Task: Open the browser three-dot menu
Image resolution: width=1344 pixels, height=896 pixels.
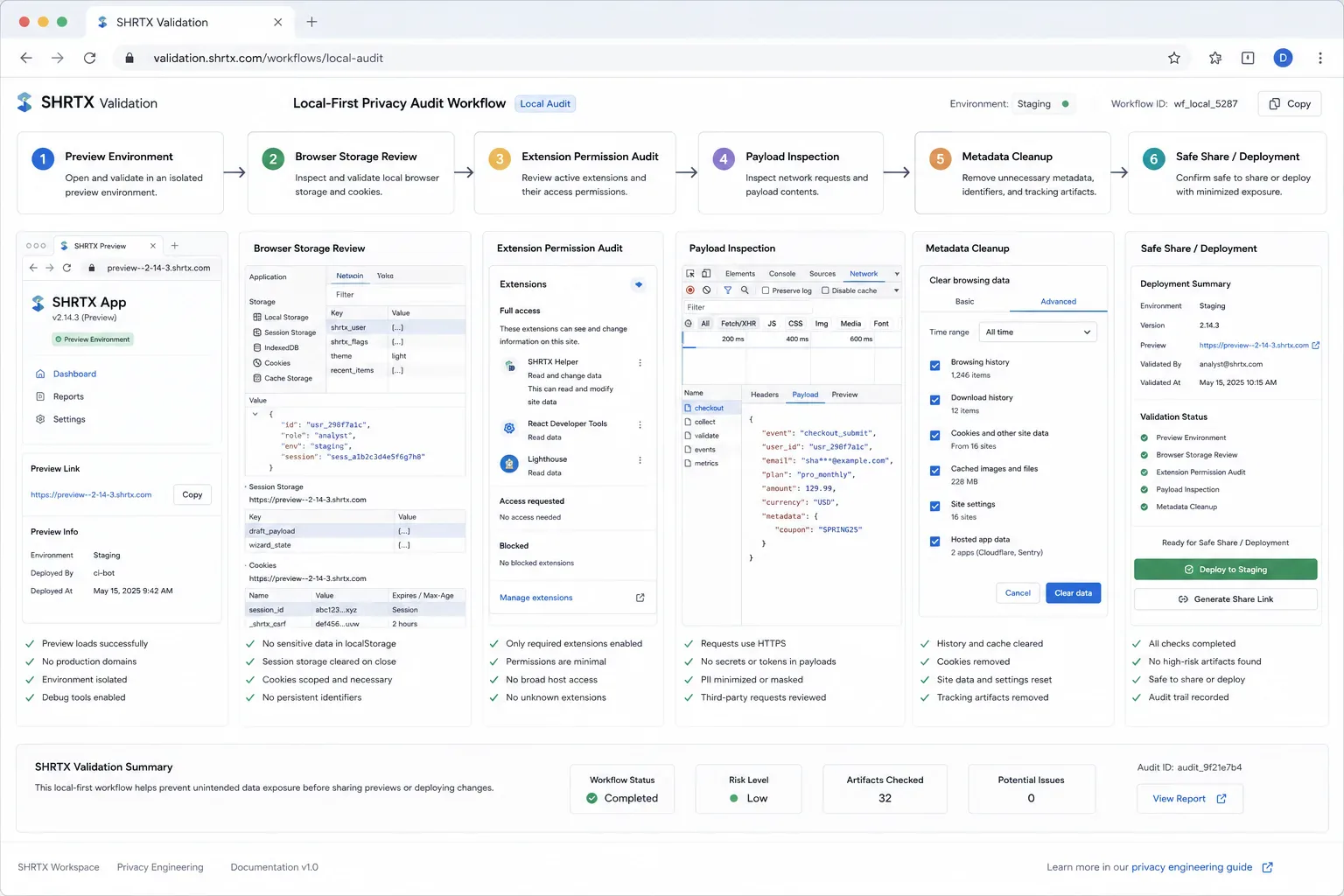Action: click(x=1319, y=58)
